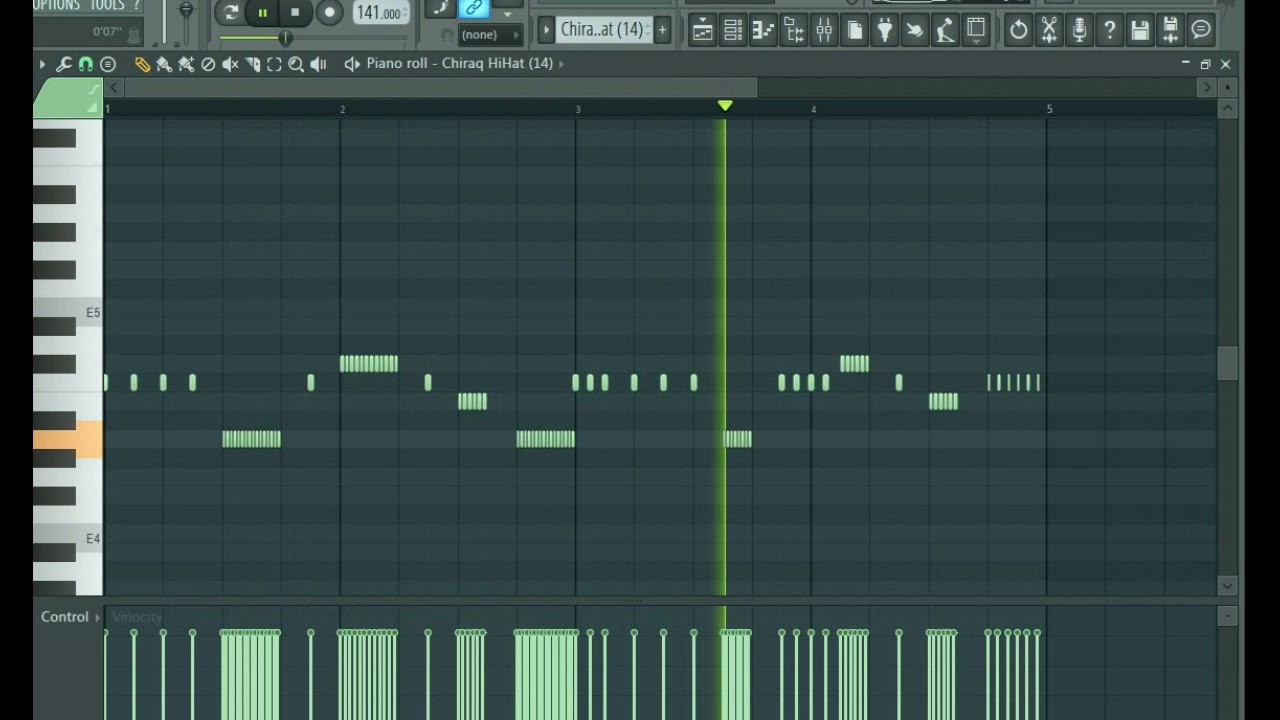Open the Chira..at (14) pattern selector
The height and width of the screenshot is (720, 1280).
click(x=603, y=30)
